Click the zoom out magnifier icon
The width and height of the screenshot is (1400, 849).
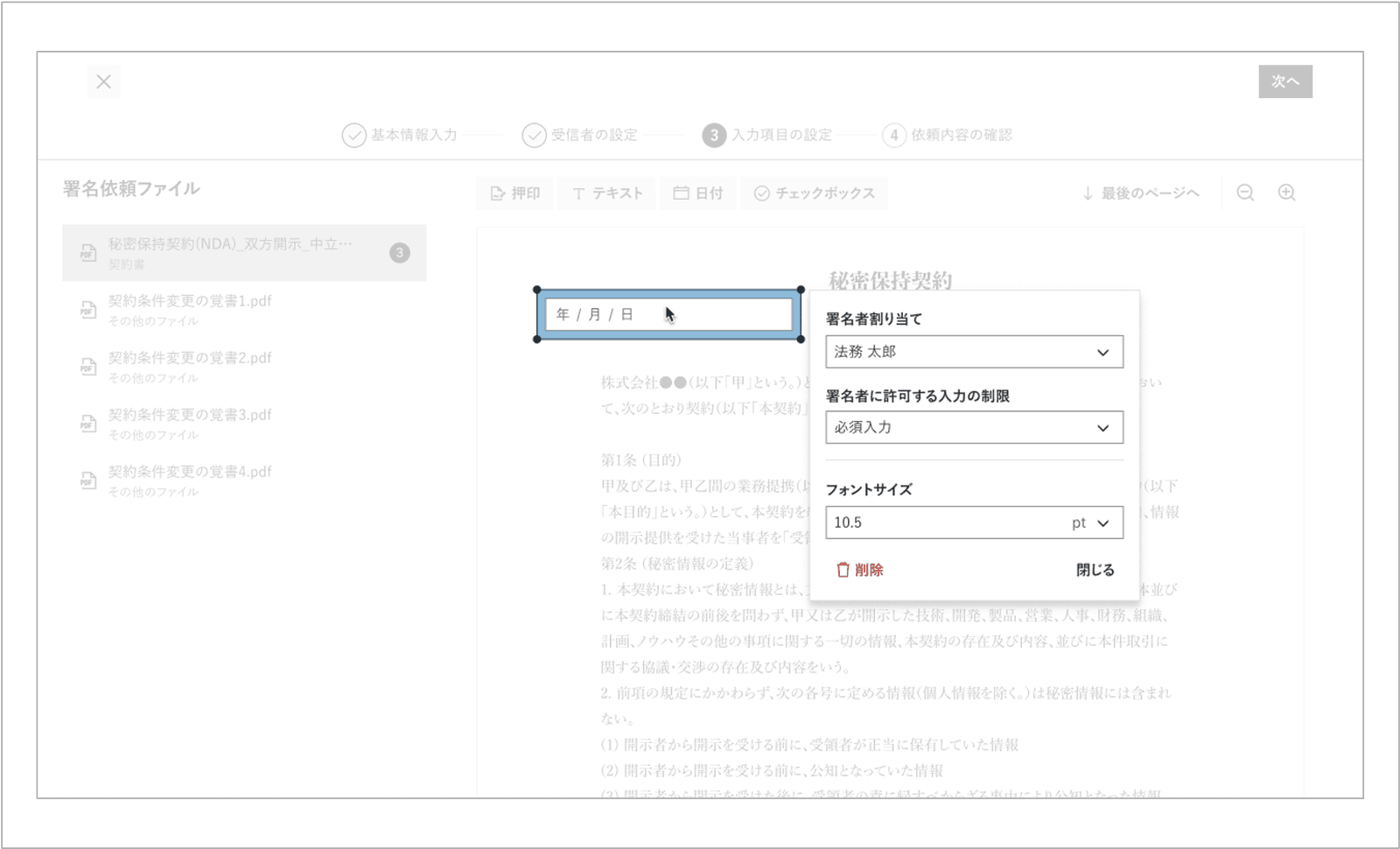point(1245,193)
